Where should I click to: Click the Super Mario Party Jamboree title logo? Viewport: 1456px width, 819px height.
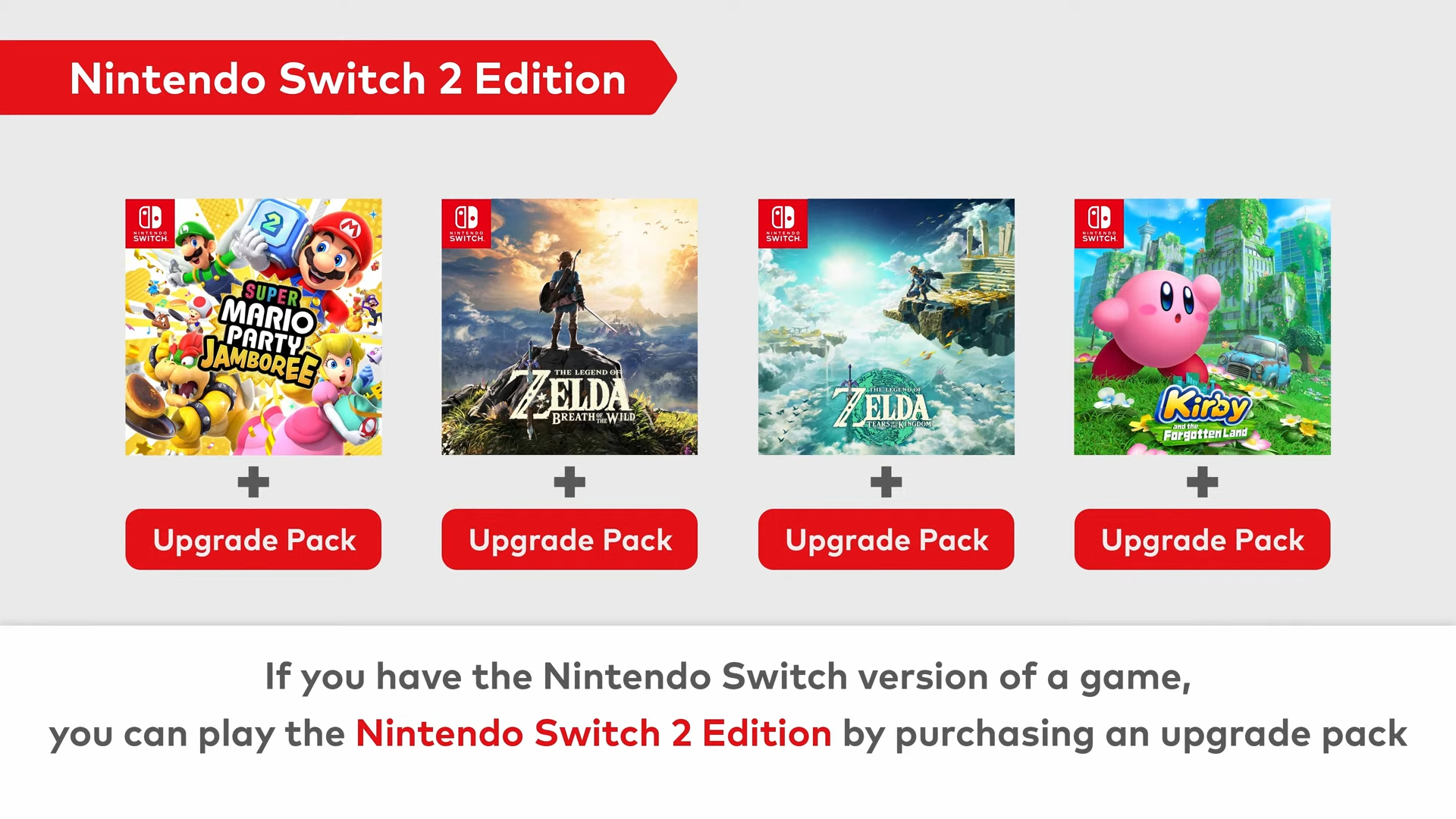[270, 332]
